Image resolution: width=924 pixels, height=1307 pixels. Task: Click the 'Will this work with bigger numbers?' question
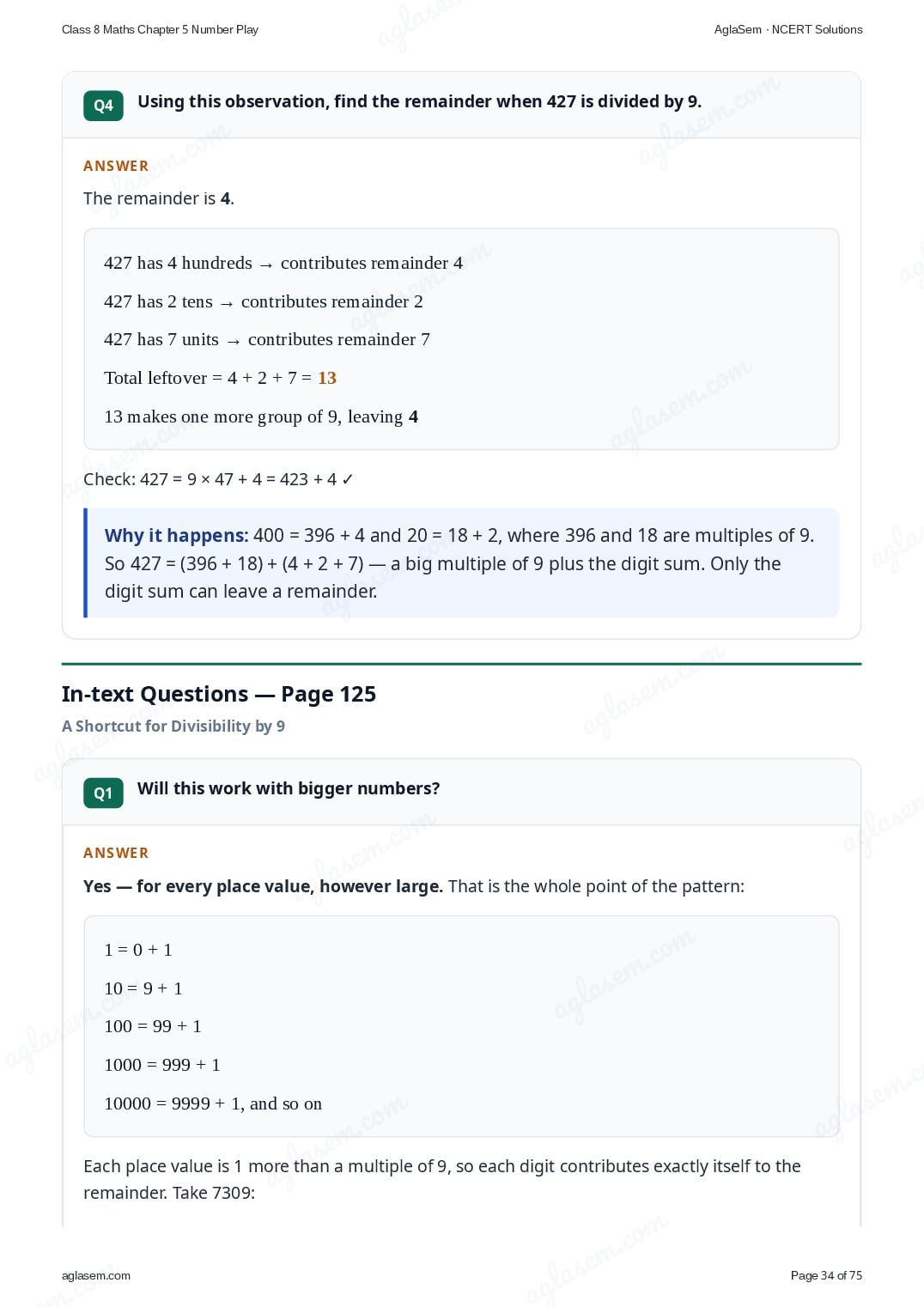(x=289, y=788)
